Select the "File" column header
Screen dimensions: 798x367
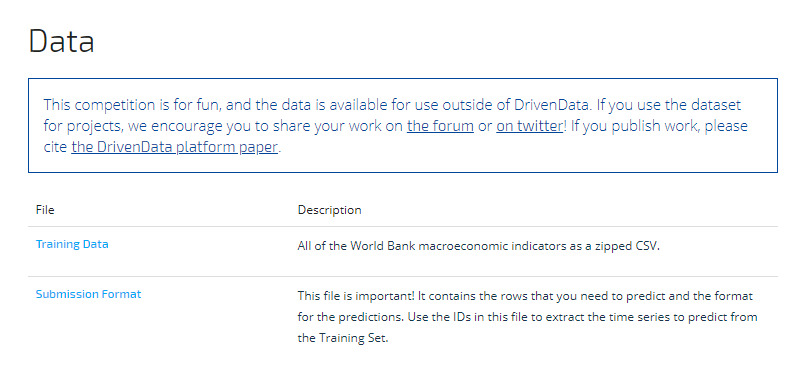click(45, 210)
